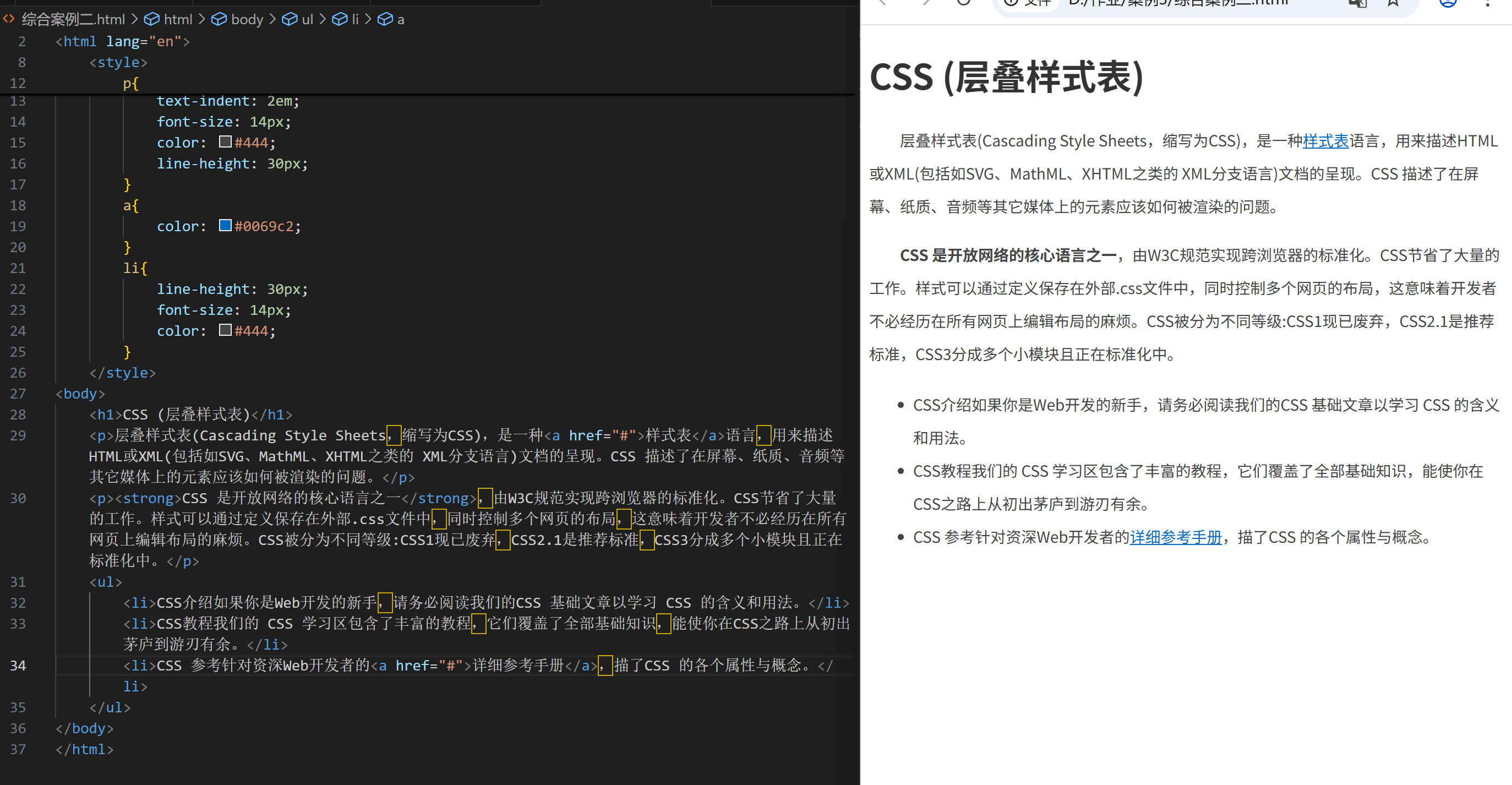Click the closing </body> tag
Viewport: 1512px width, 785px height.
(85, 729)
